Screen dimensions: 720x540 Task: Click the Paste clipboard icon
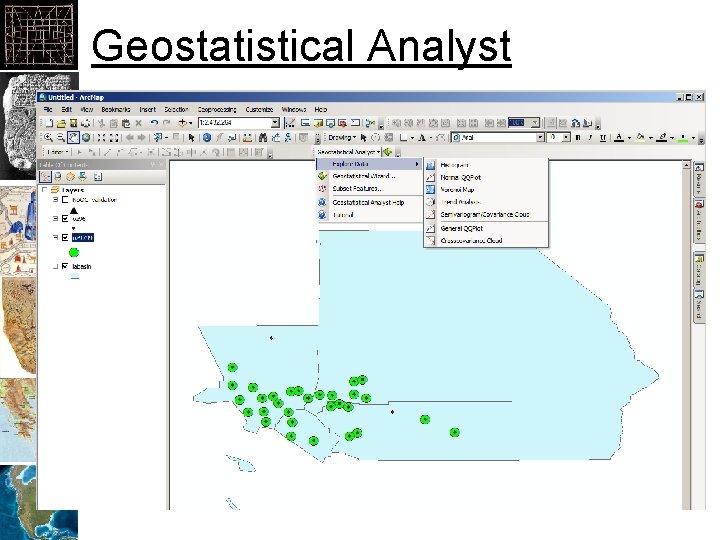[x=125, y=123]
